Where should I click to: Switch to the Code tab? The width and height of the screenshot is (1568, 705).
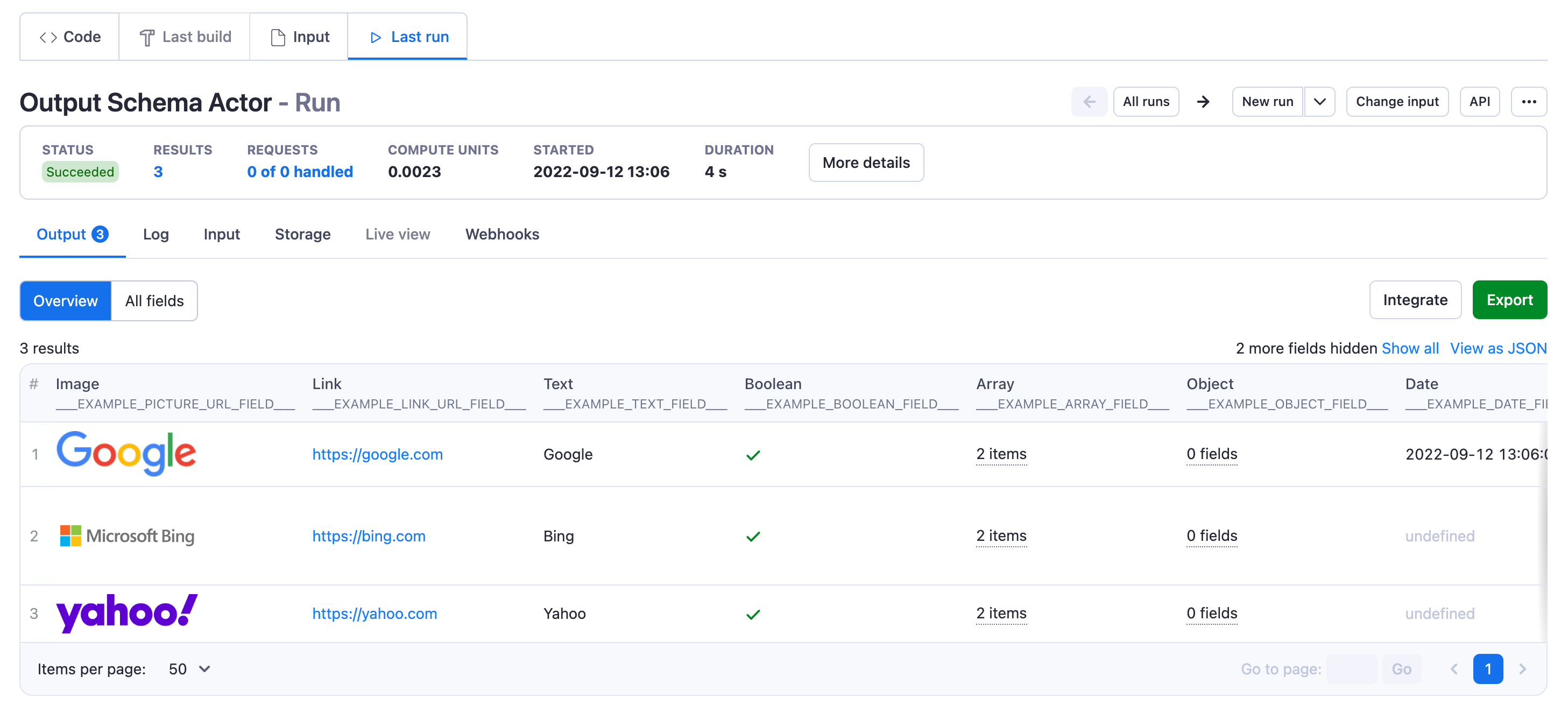point(70,37)
